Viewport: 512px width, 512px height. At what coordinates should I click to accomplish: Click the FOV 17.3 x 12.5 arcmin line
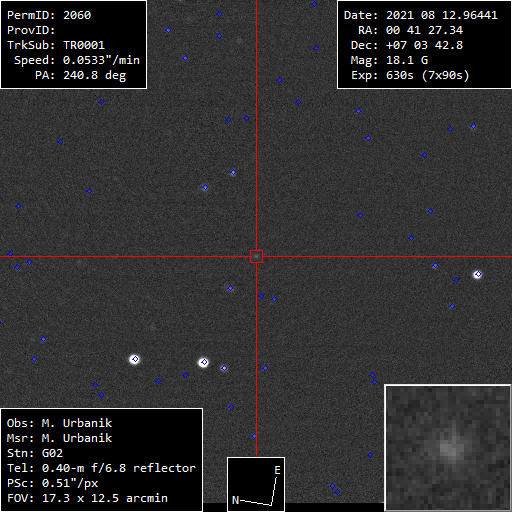87,498
